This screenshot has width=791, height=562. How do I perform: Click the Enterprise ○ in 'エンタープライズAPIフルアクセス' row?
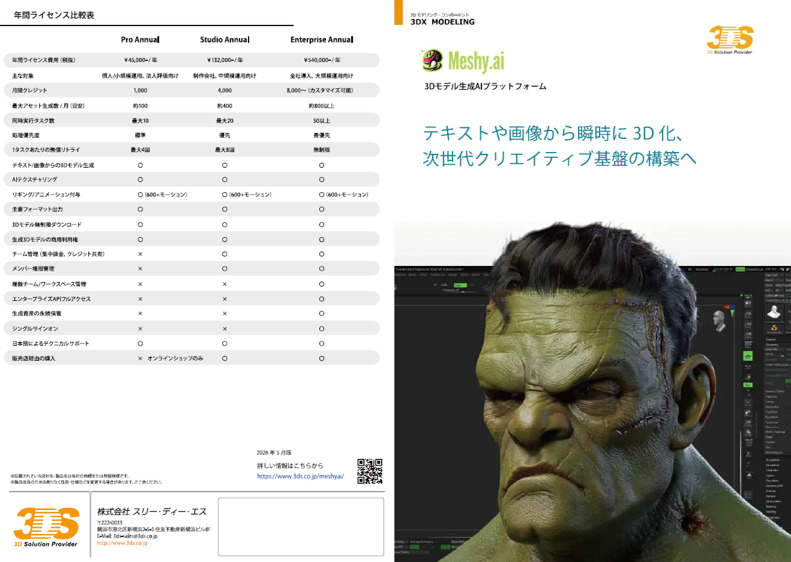pos(321,299)
